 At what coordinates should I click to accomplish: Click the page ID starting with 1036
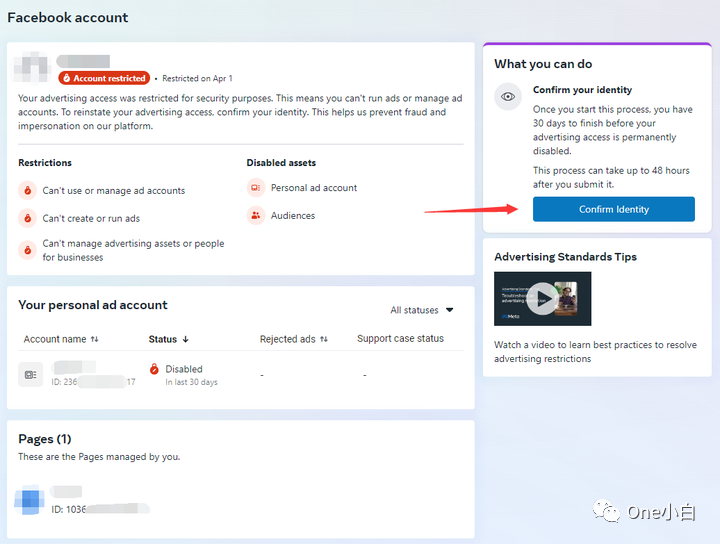(100, 509)
